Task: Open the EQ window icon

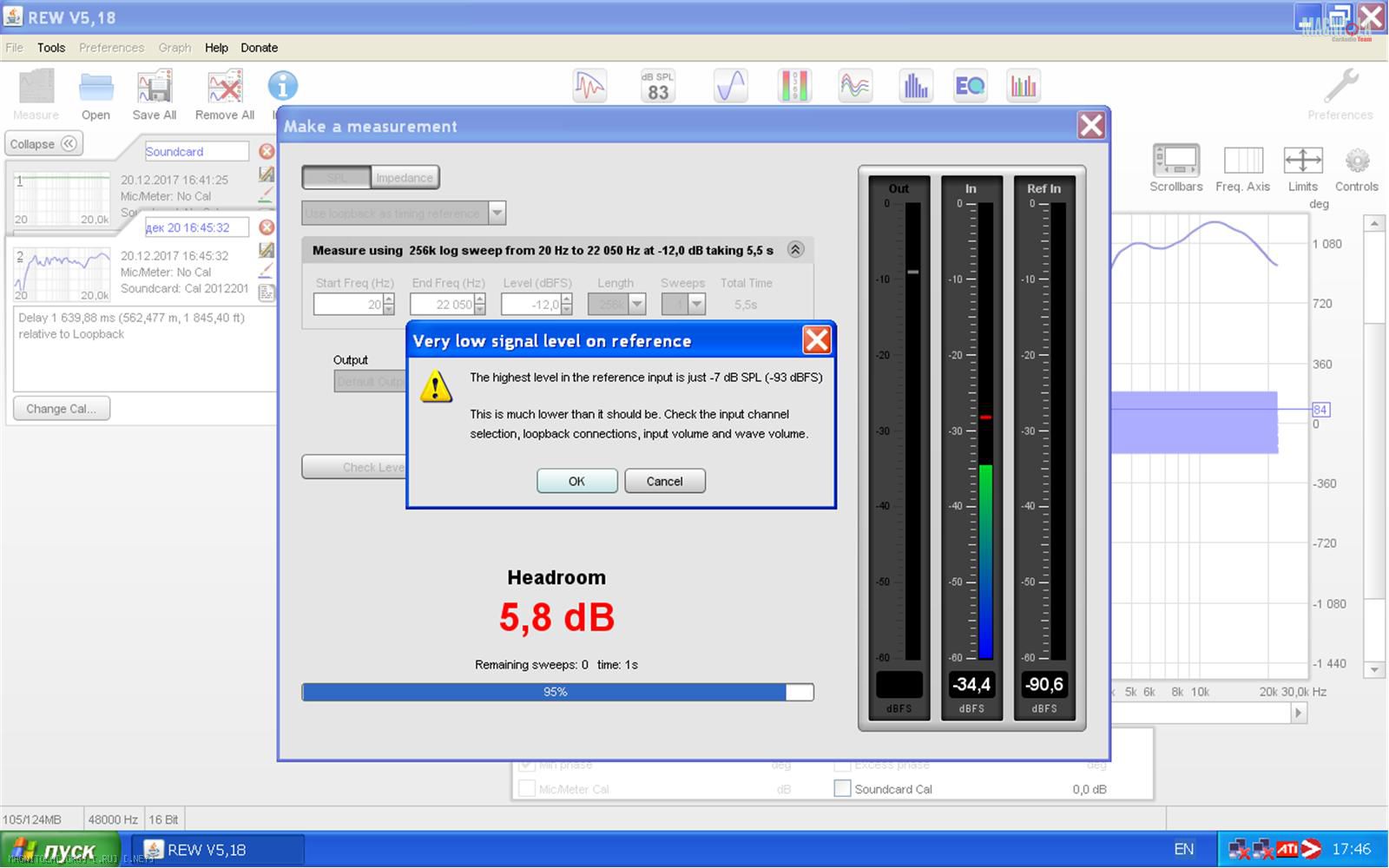Action: (x=970, y=86)
